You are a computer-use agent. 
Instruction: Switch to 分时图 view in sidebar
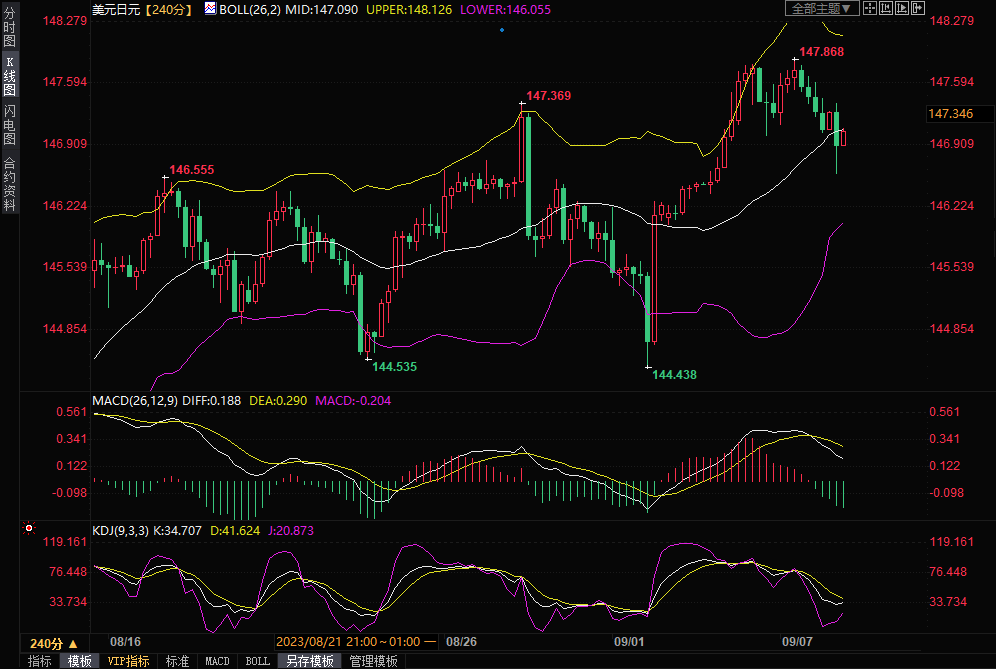[9, 27]
